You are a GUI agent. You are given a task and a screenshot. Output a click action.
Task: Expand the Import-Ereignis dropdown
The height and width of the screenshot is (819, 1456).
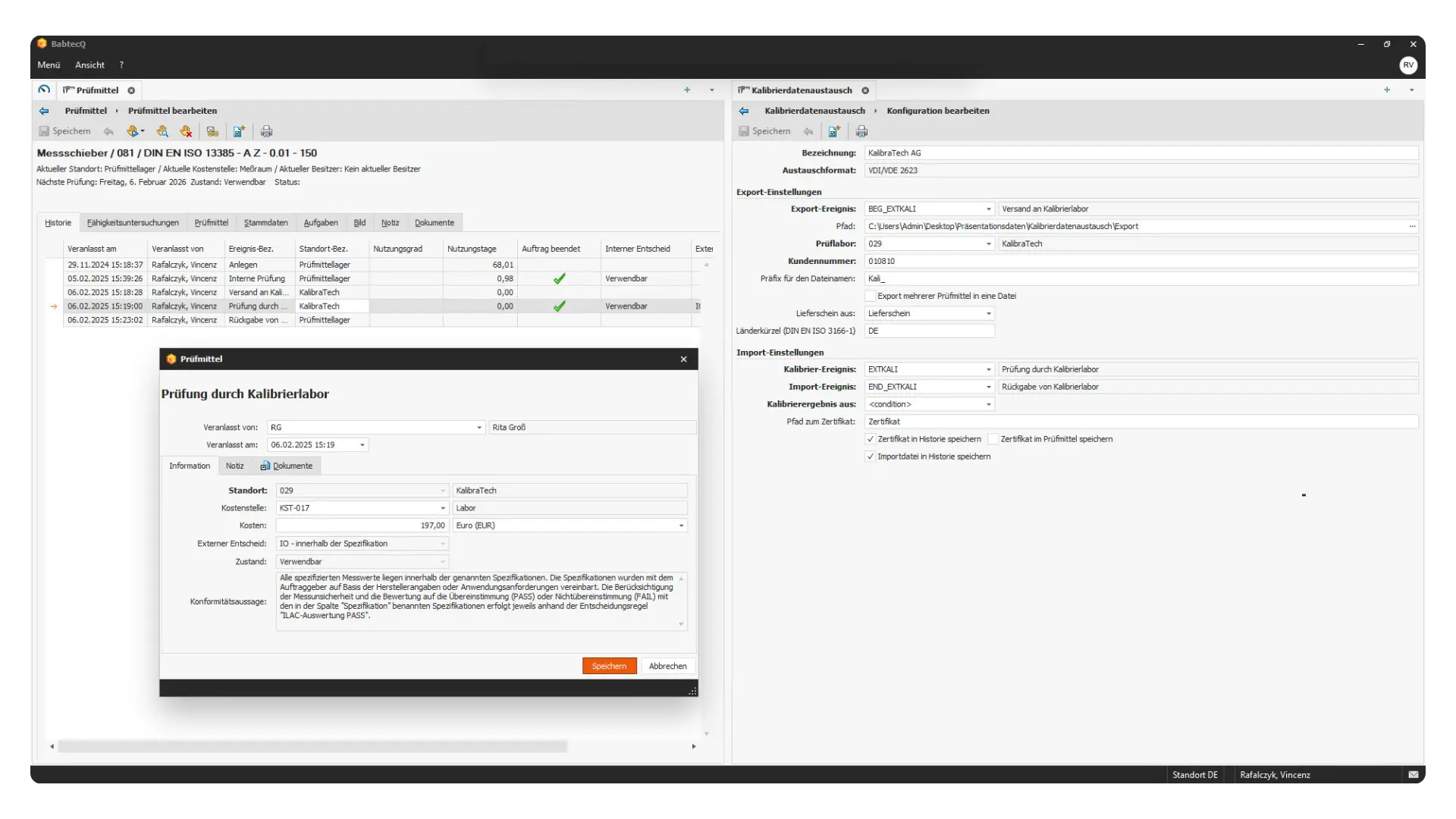[988, 387]
